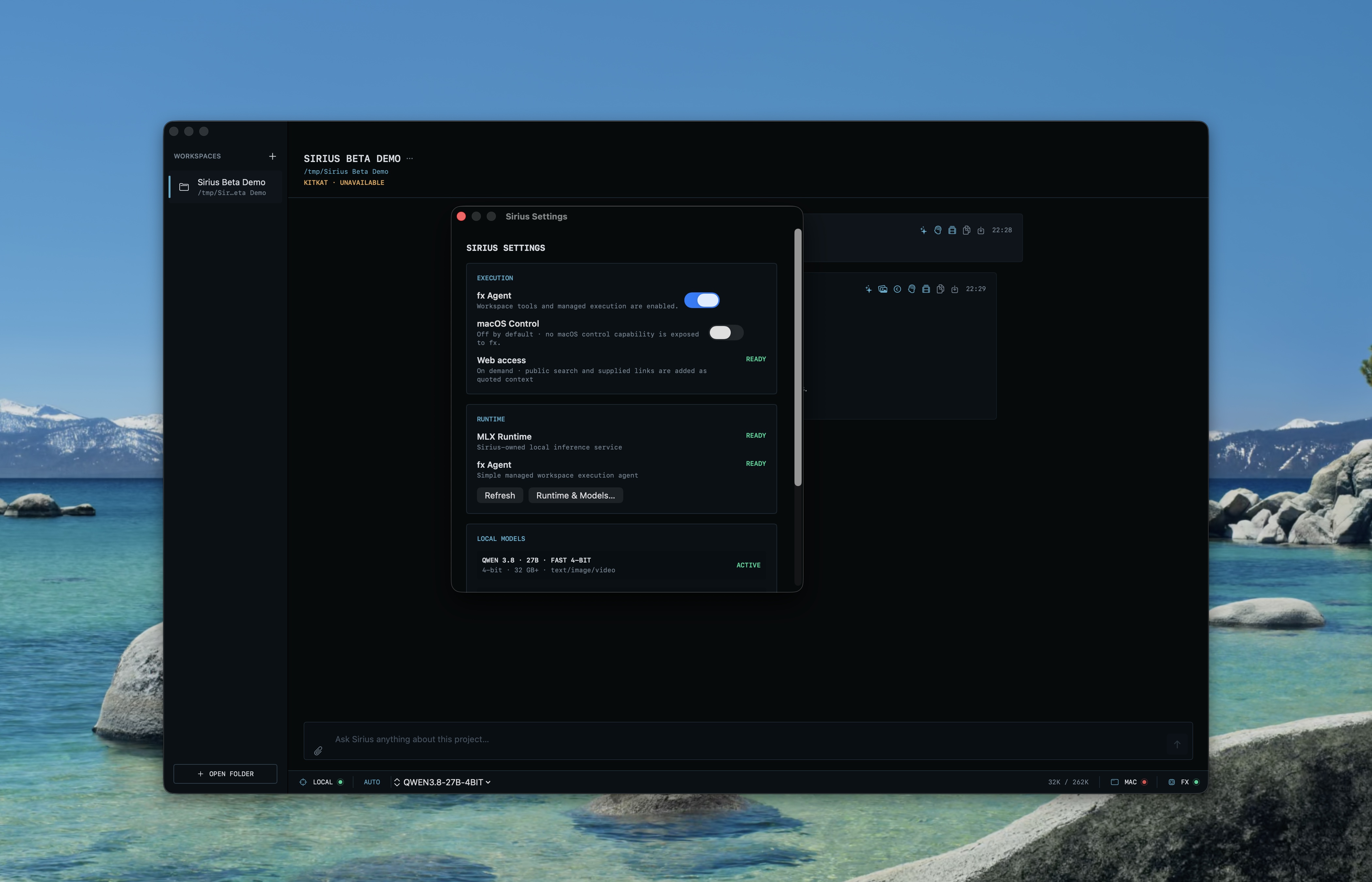1372x882 pixels.
Task: Click the 22:28 timestamp
Action: coord(1002,230)
